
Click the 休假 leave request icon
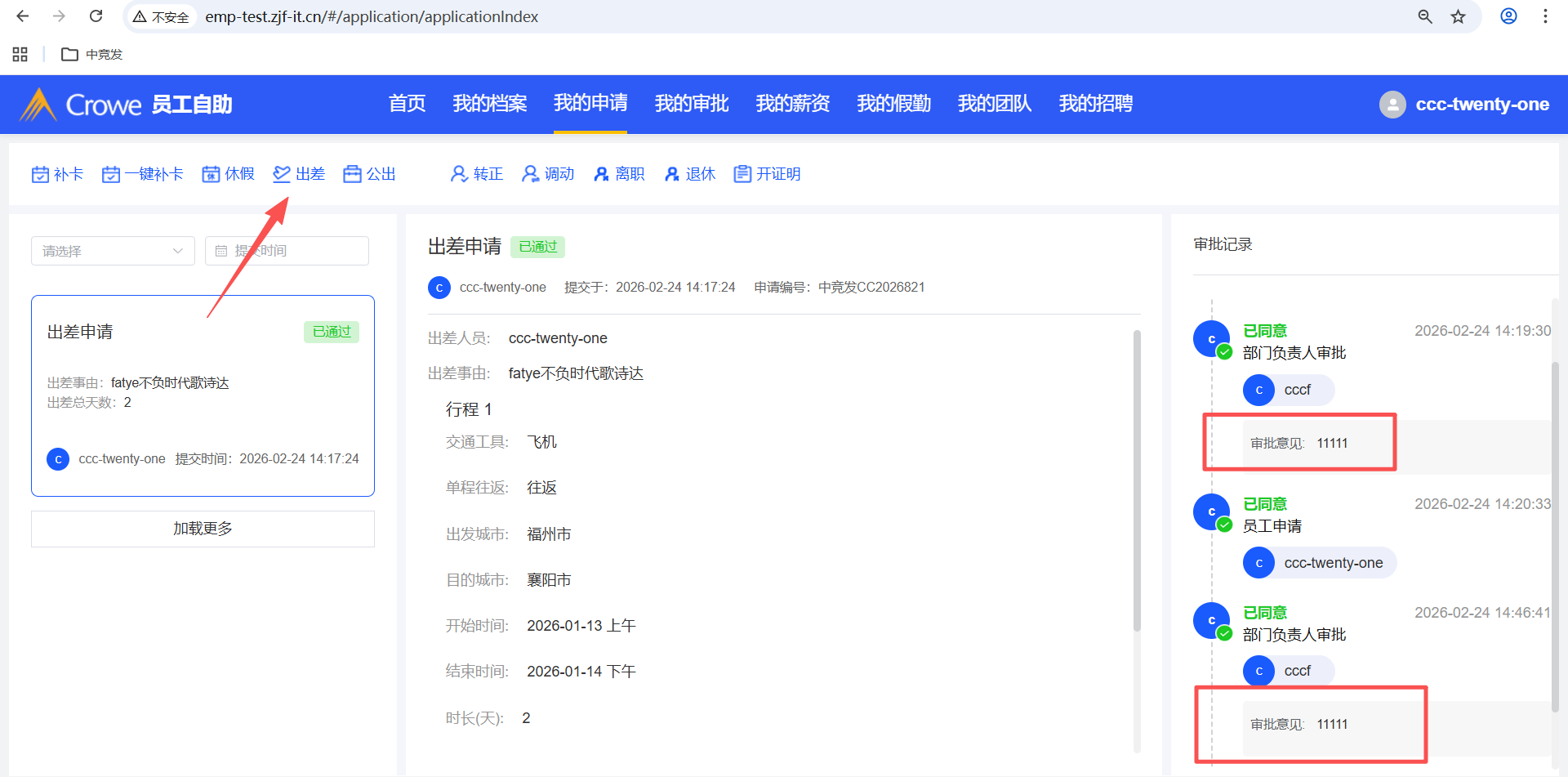pyautogui.click(x=211, y=174)
